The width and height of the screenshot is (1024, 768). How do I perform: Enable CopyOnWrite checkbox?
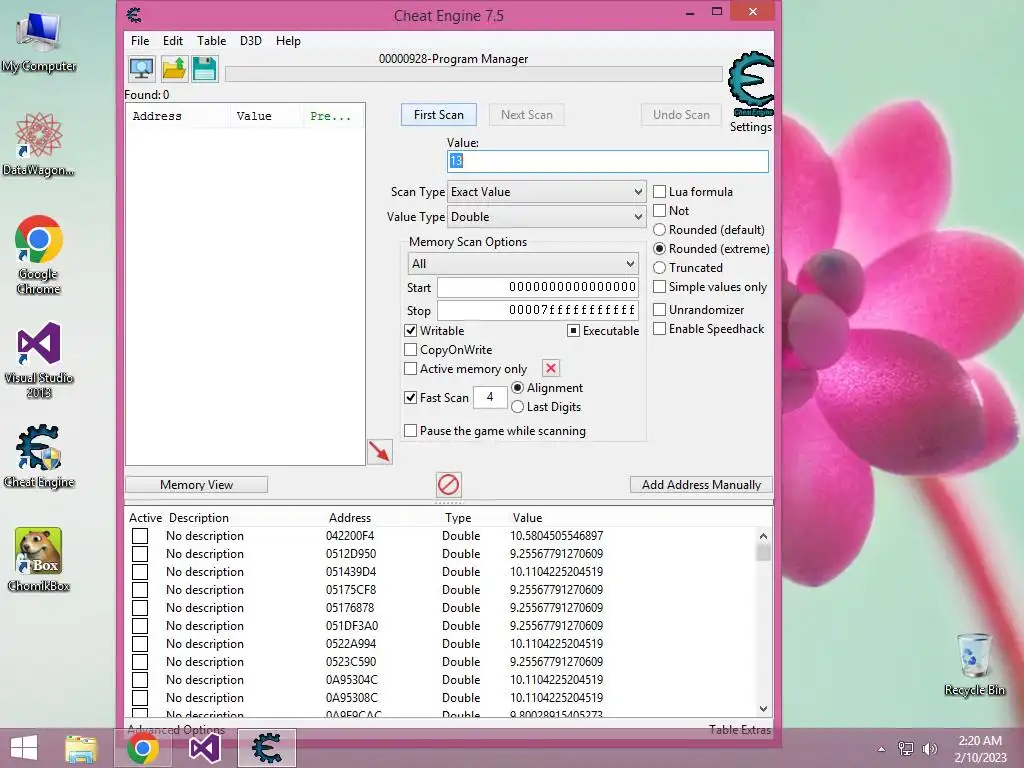(x=411, y=349)
